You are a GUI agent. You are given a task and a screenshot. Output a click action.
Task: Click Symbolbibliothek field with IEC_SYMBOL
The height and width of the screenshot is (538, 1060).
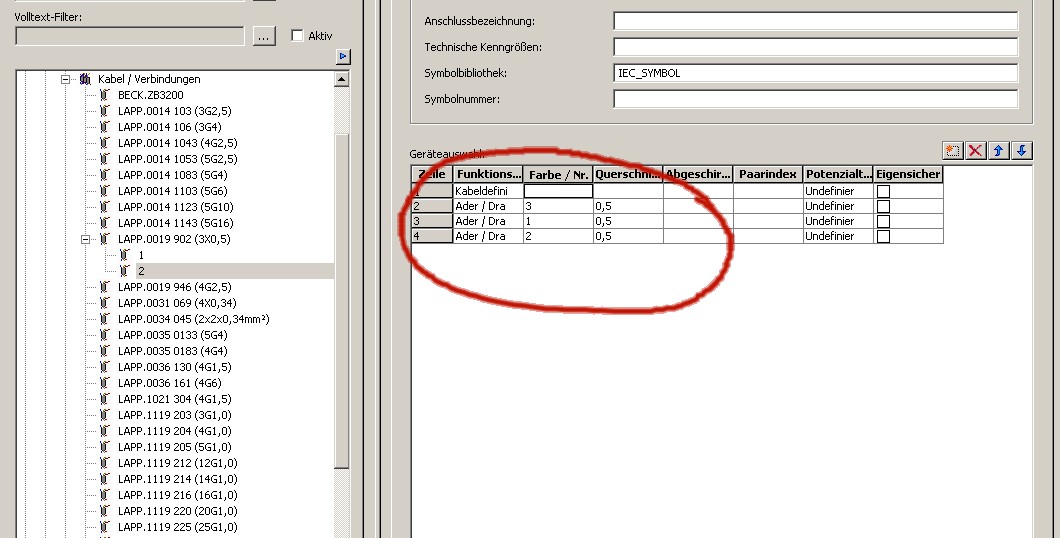pyautogui.click(x=815, y=73)
